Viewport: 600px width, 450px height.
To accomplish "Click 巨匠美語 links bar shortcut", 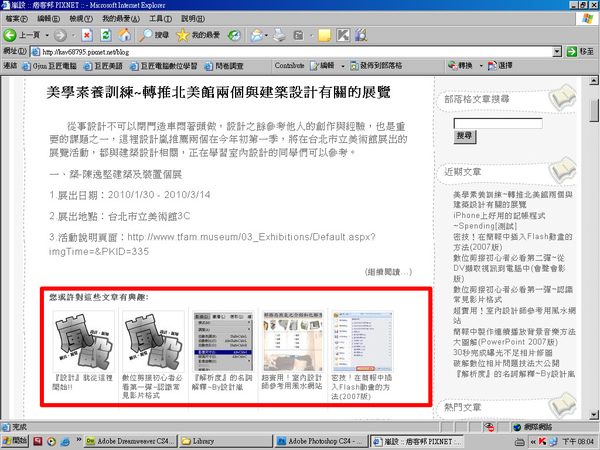I will pos(103,66).
